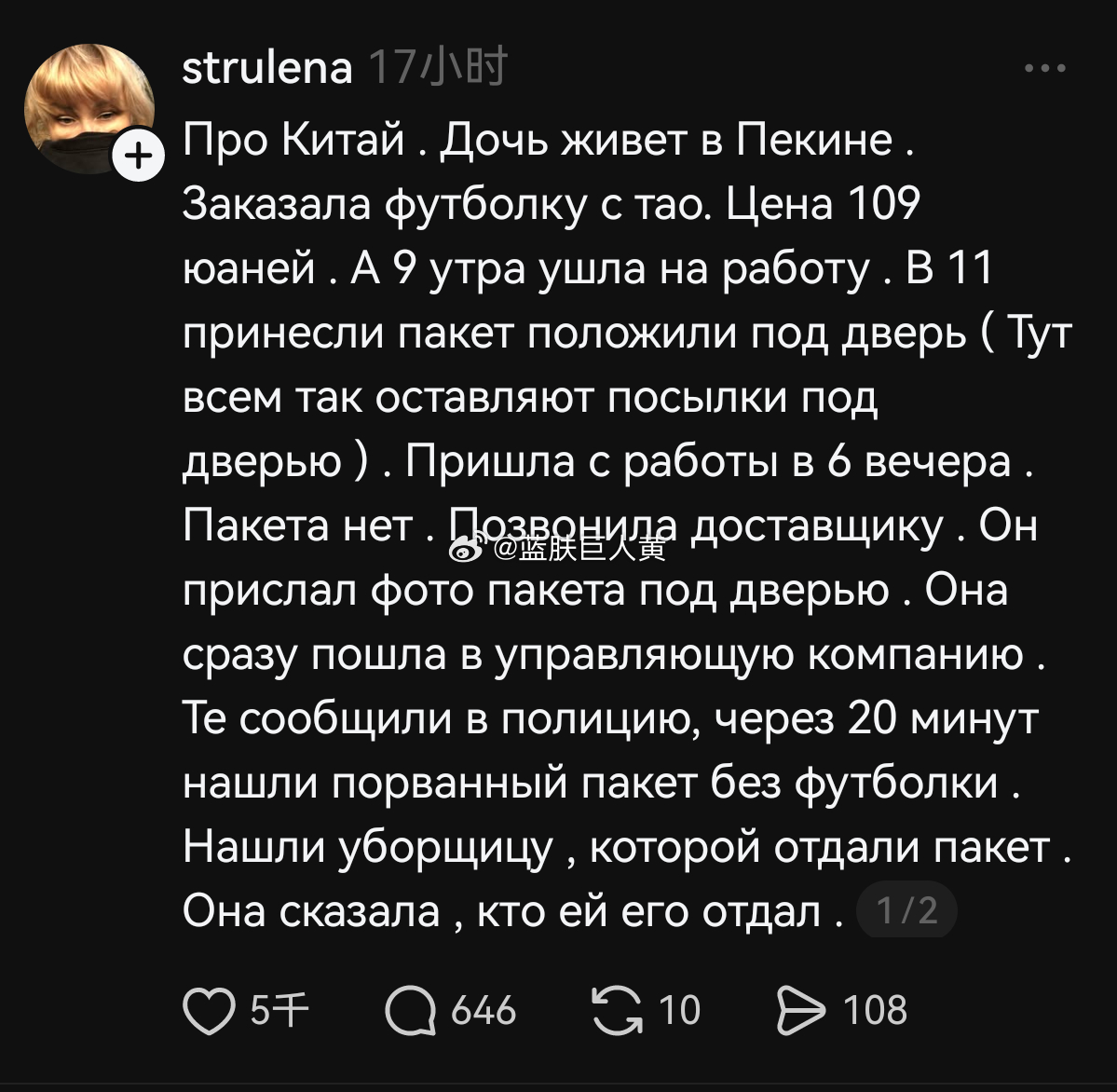This screenshot has width=1117, height=1092.
Task: Click the 646 comment count
Action: [x=484, y=1012]
